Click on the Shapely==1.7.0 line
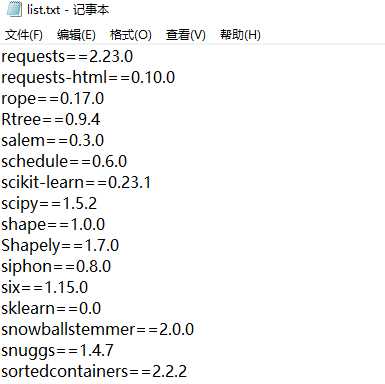385x384 pixels. 60,246
